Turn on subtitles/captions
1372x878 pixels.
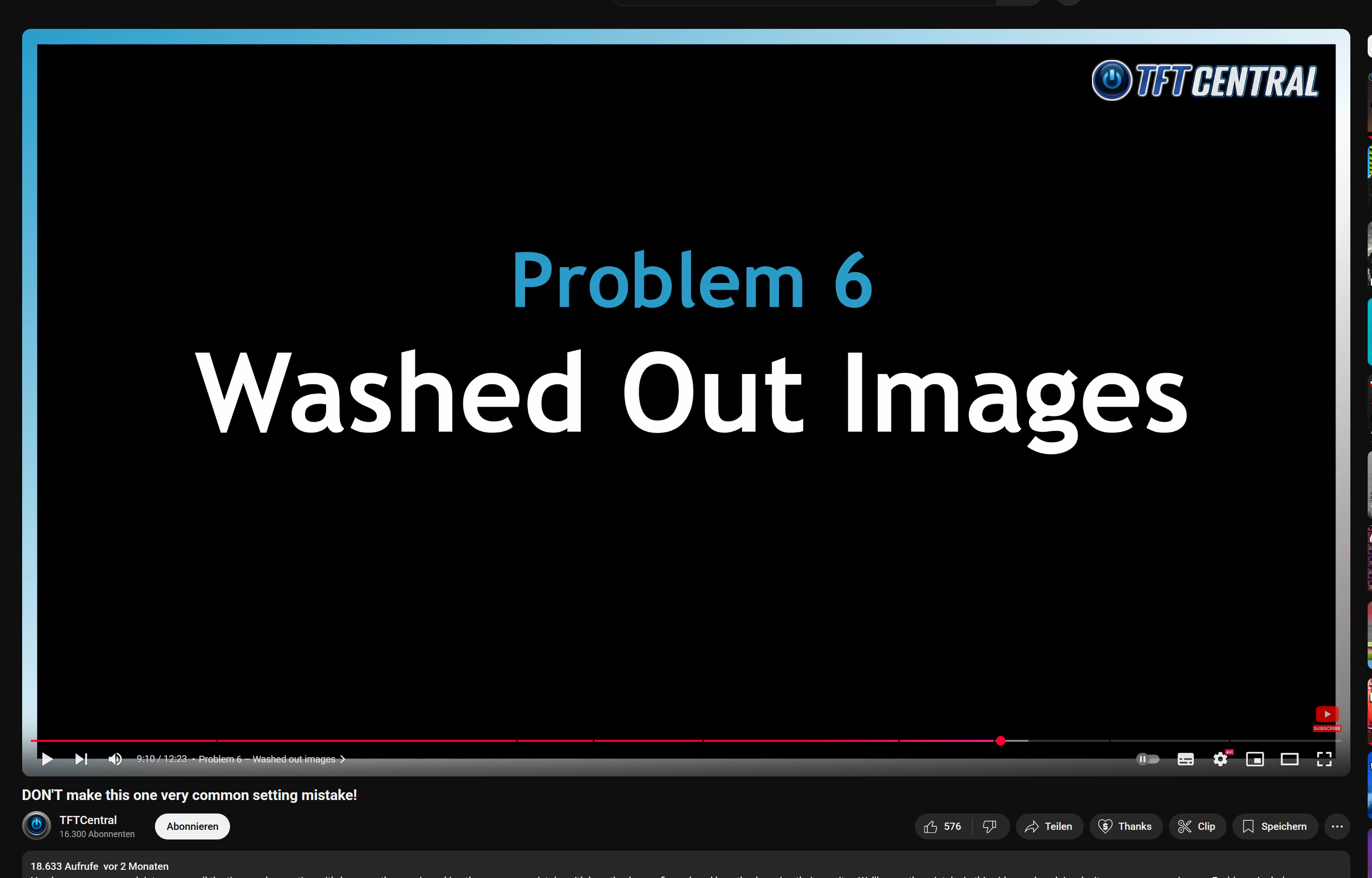1185,759
